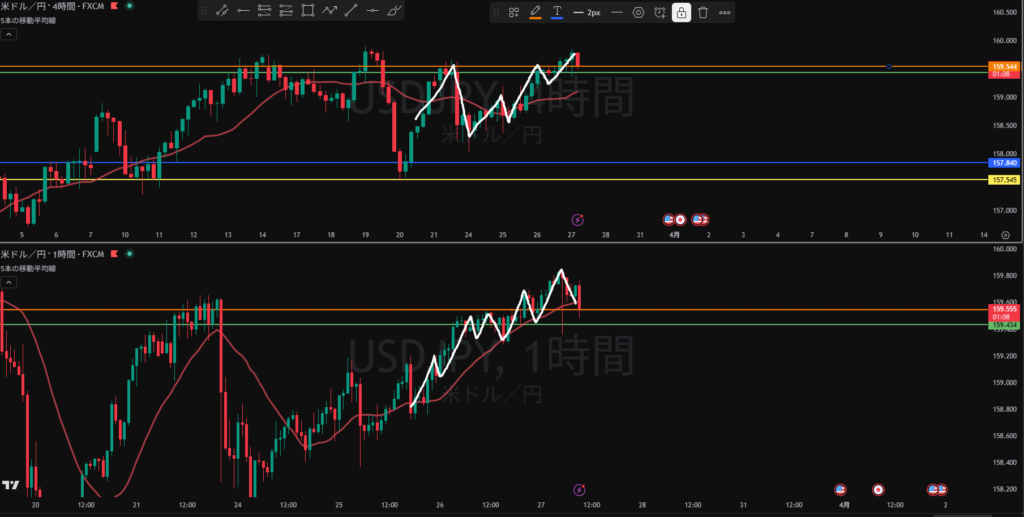Open the time axis settings gear on the top chart

pyautogui.click(x=1006, y=234)
